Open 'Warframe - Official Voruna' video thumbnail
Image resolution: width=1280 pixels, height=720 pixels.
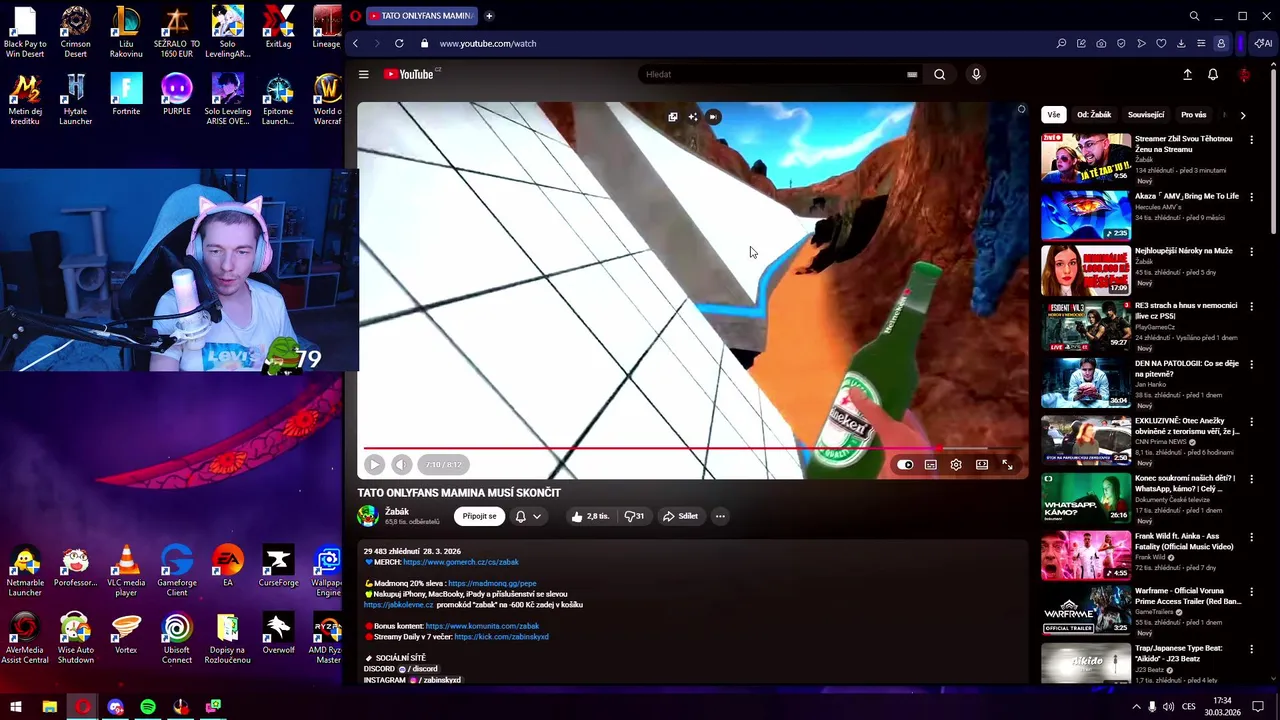point(1086,610)
